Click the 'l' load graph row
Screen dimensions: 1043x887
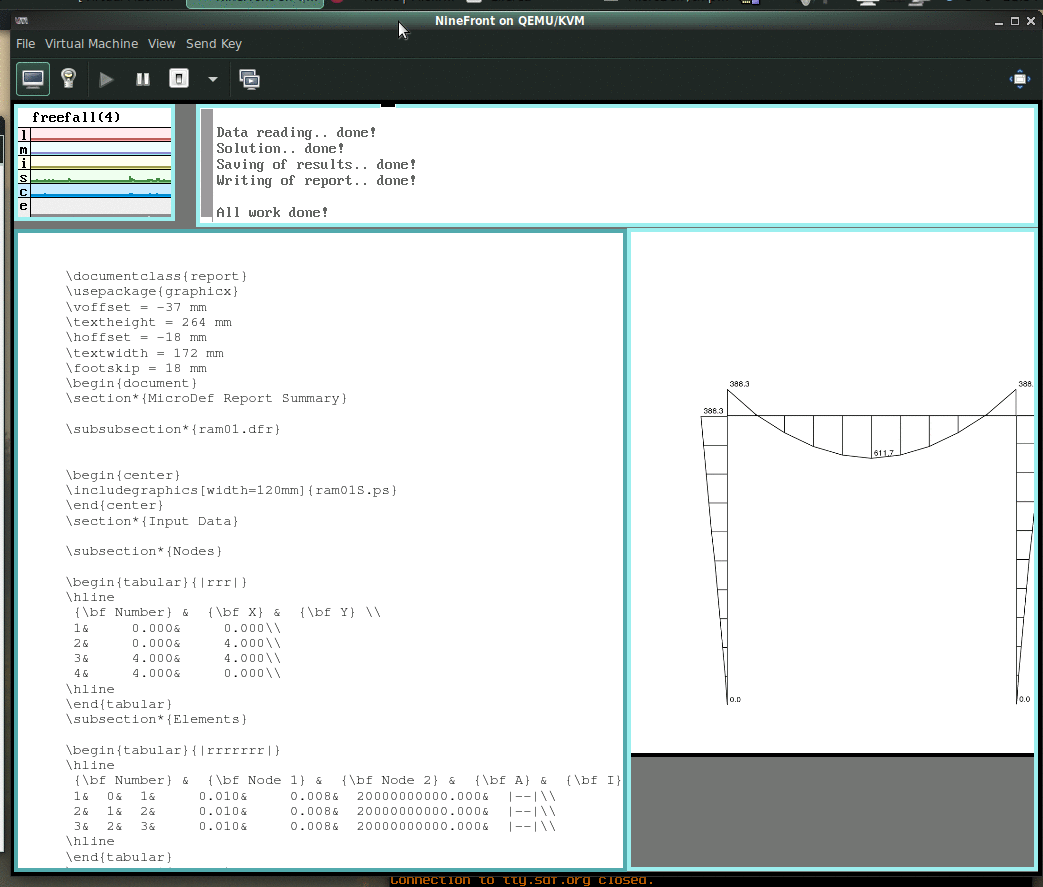(100, 134)
